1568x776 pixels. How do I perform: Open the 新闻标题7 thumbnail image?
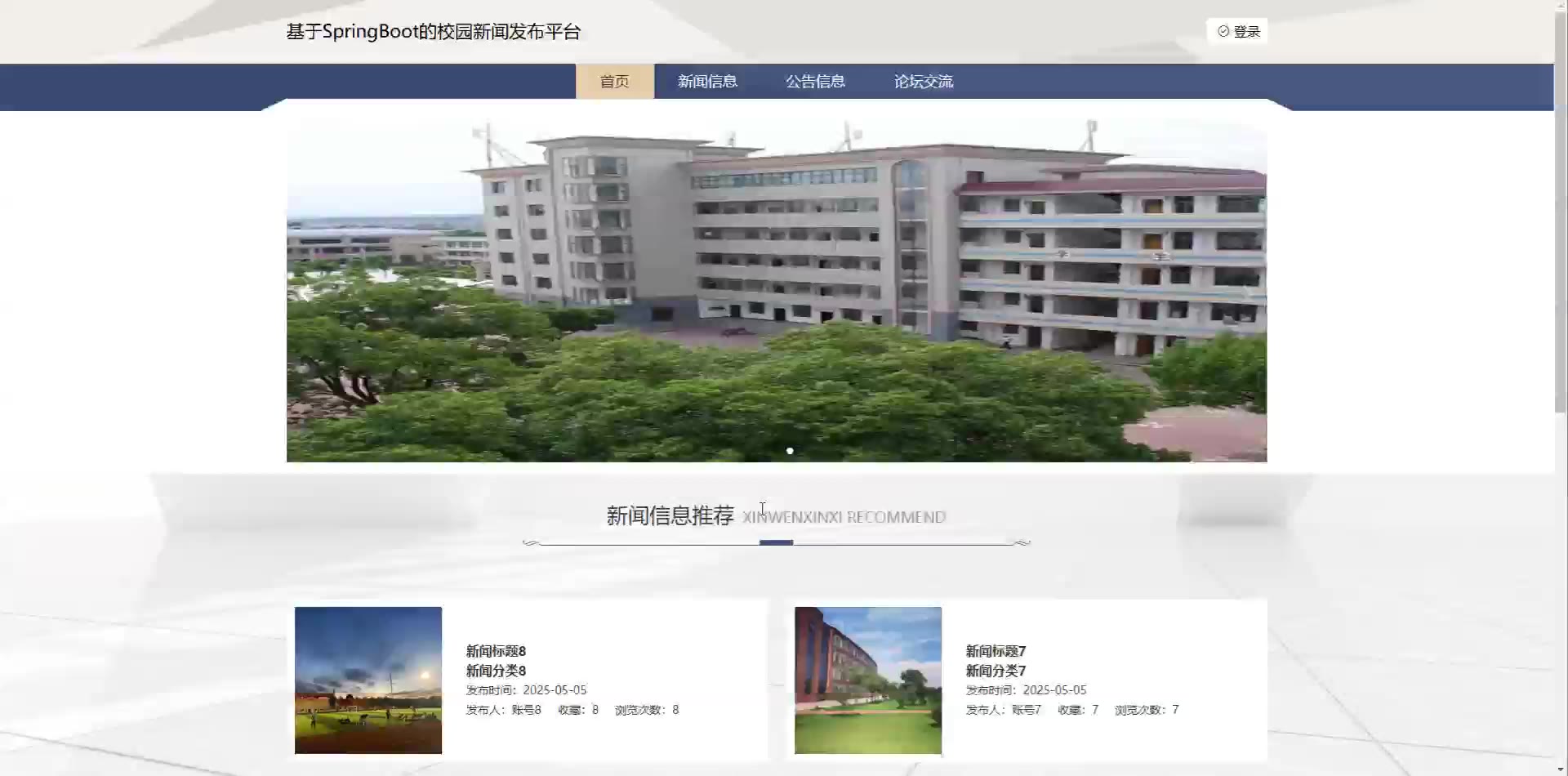868,680
